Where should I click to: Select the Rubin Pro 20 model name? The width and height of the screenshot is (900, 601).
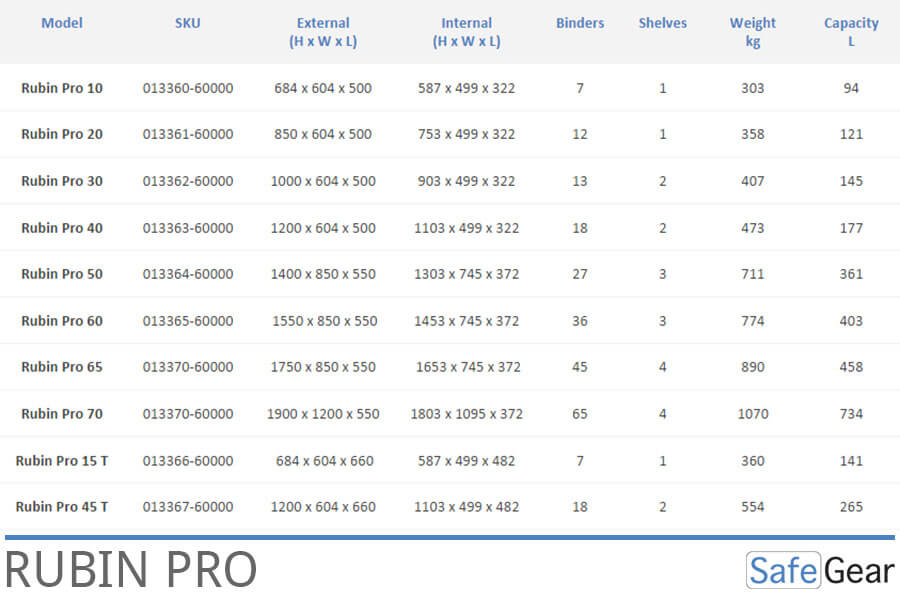pos(62,134)
